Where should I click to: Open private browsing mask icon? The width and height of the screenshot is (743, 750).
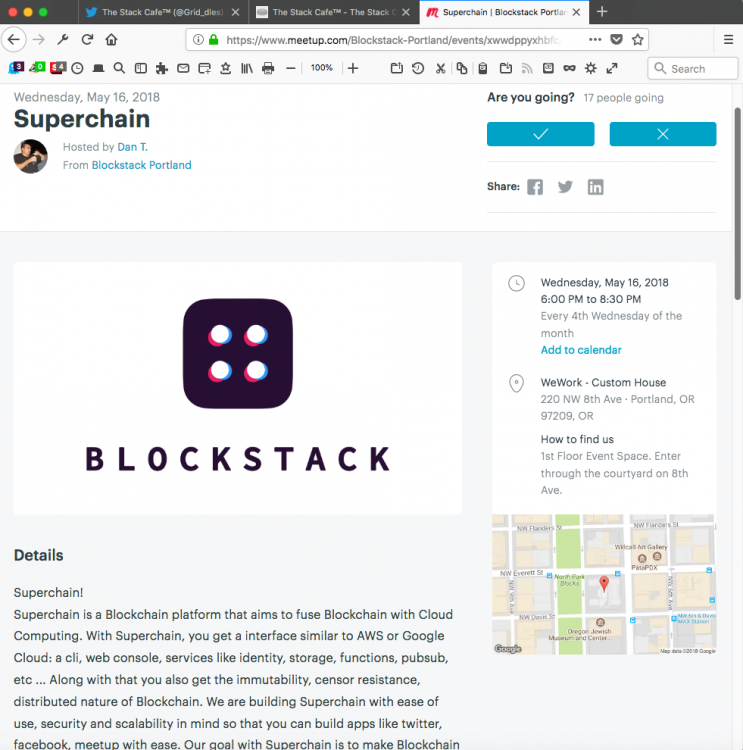(x=569, y=68)
